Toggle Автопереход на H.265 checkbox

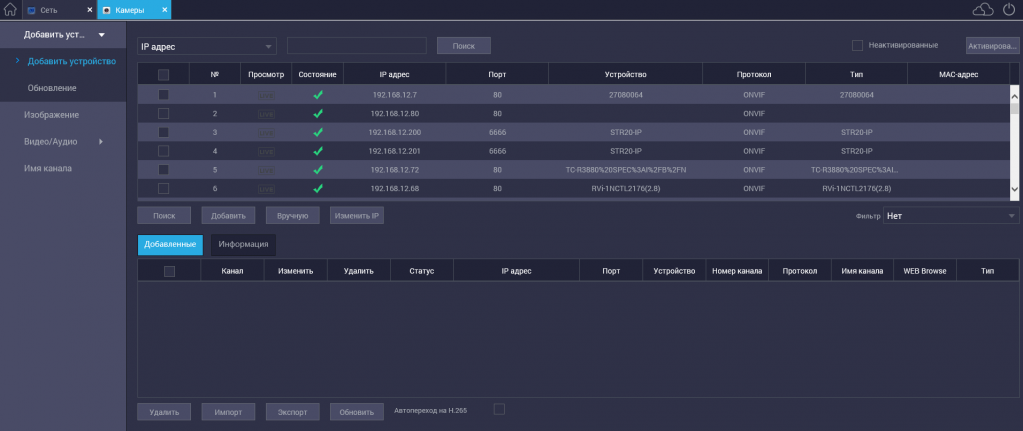(500, 408)
